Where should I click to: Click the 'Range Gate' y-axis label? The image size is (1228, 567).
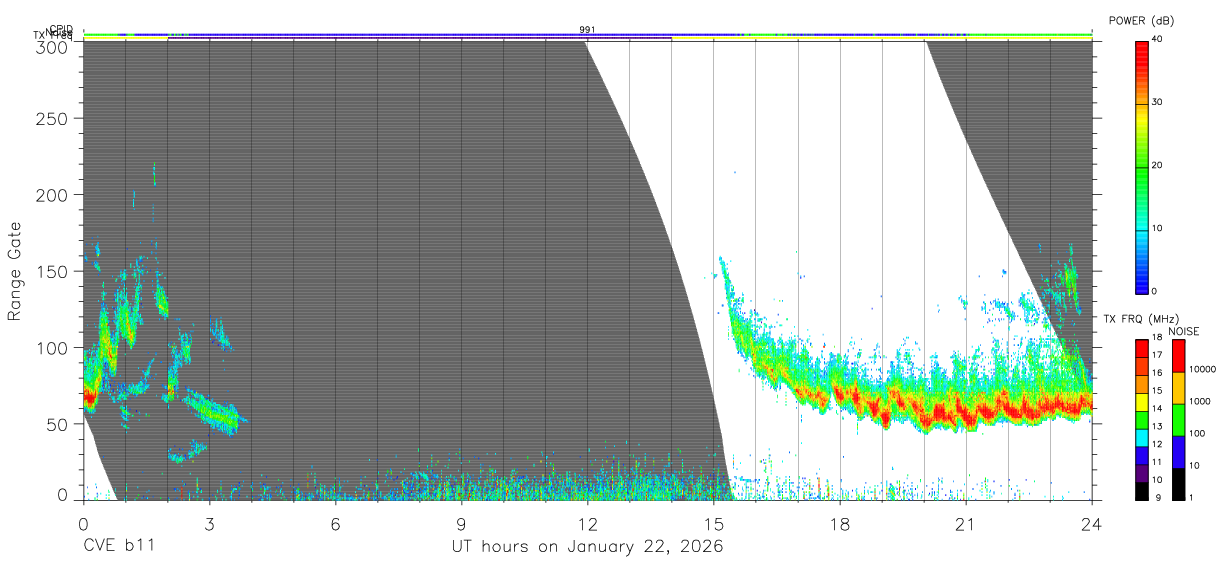[15, 270]
